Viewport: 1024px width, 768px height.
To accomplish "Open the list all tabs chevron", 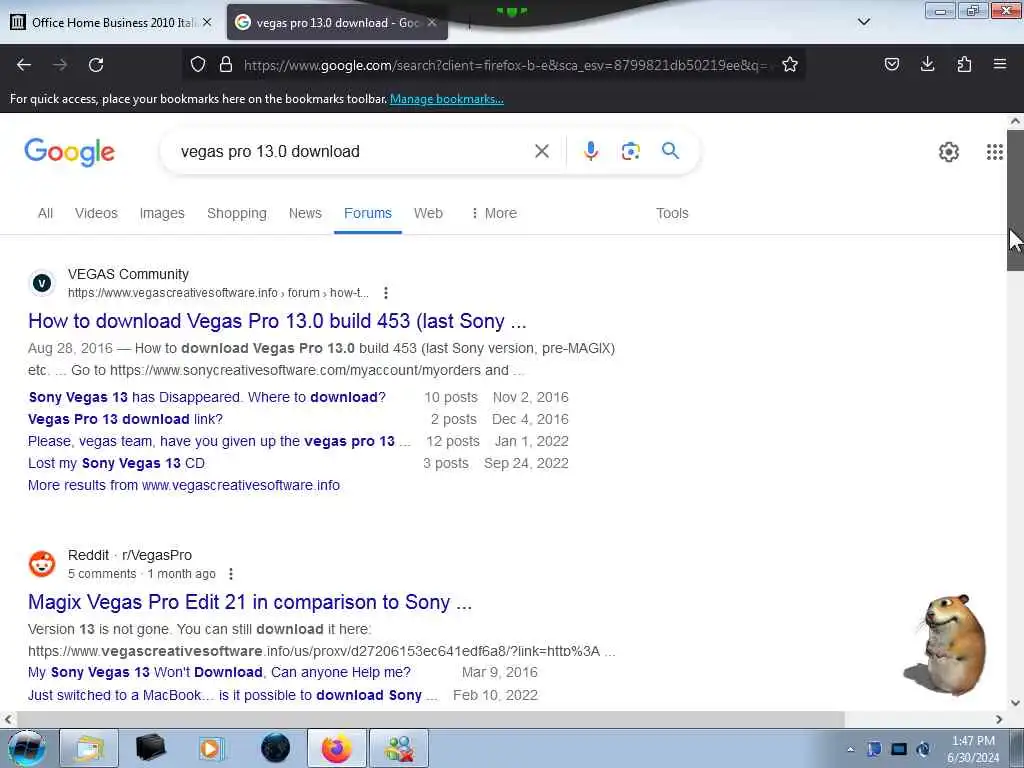I will [863, 22].
